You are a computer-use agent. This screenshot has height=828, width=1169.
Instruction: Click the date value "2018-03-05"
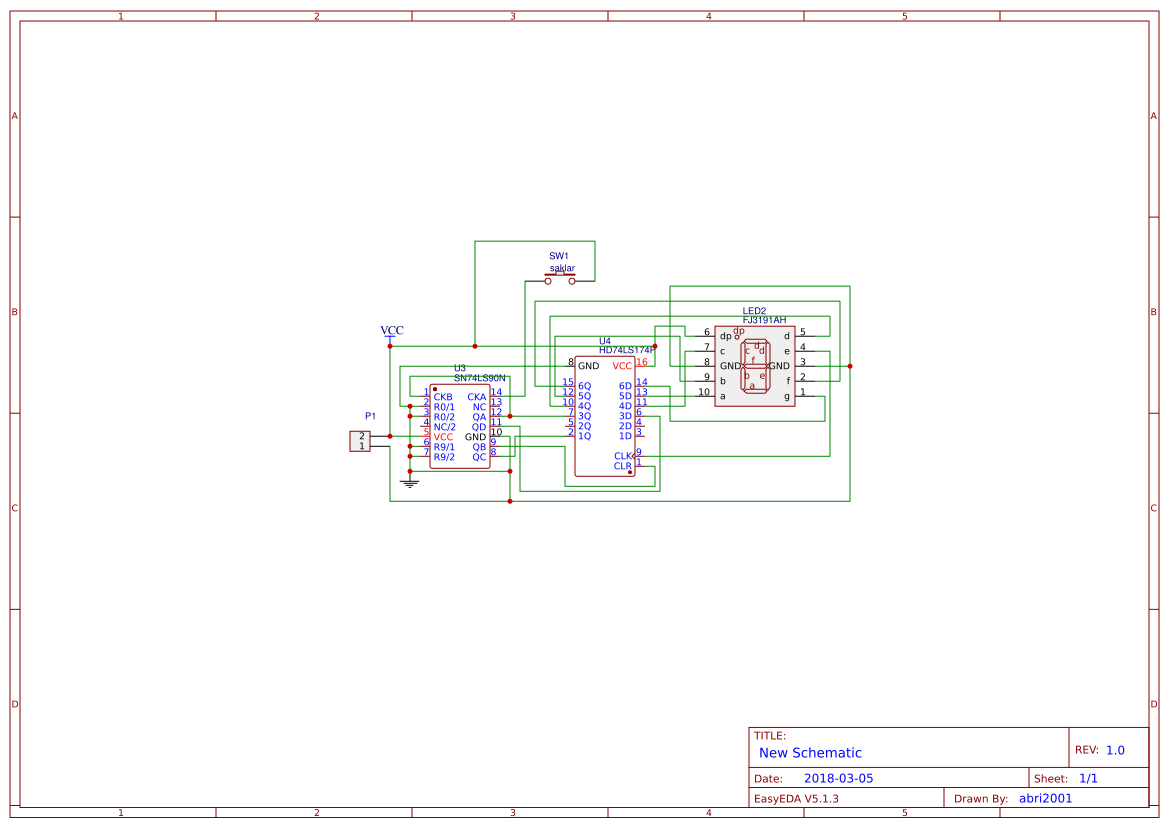[839, 778]
